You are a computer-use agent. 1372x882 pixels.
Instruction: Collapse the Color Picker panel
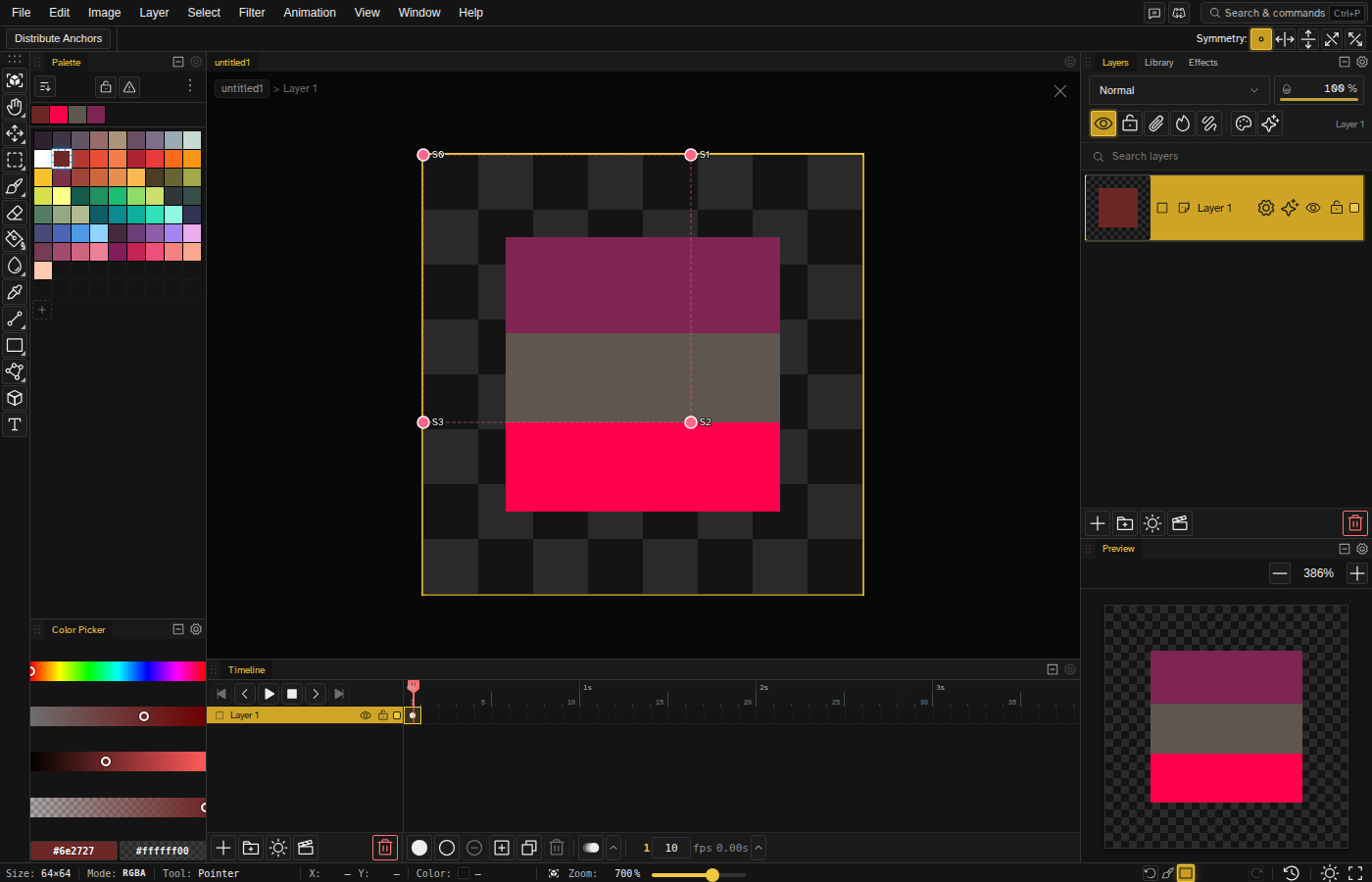178,629
